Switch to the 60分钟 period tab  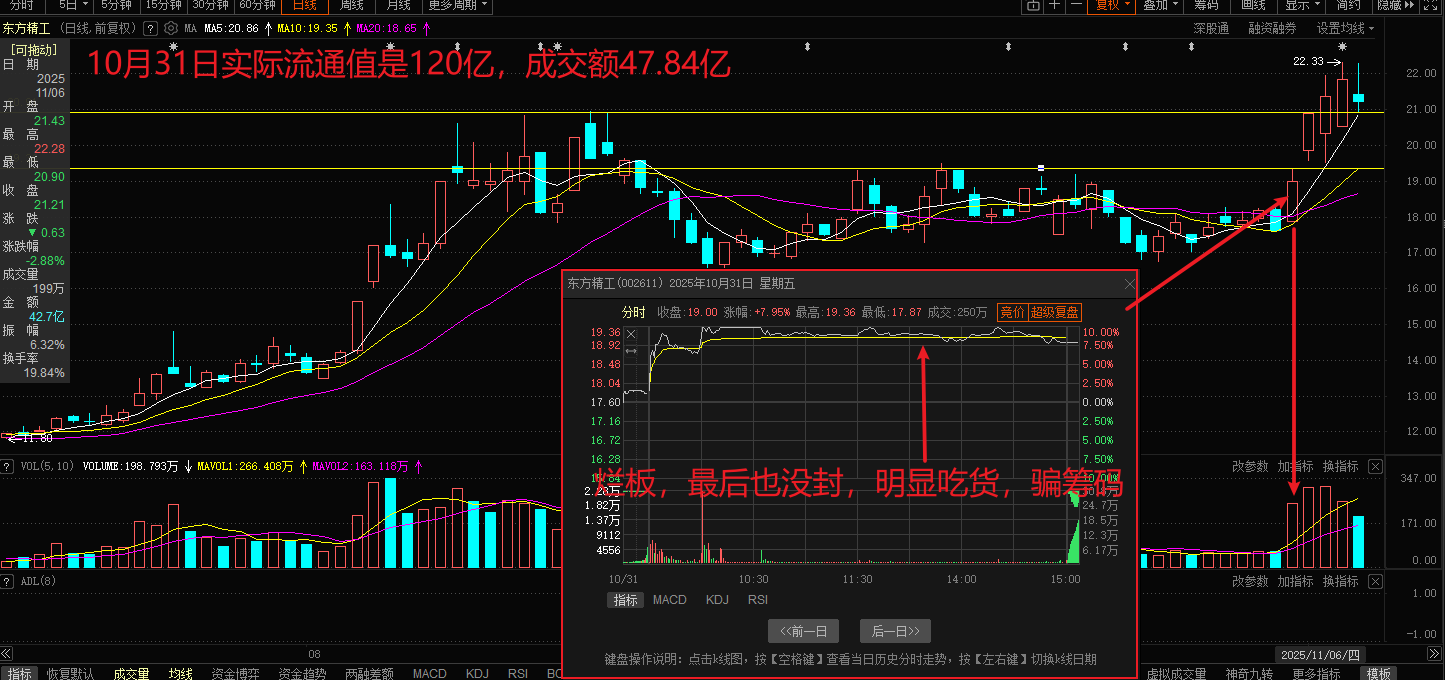[257, 5]
